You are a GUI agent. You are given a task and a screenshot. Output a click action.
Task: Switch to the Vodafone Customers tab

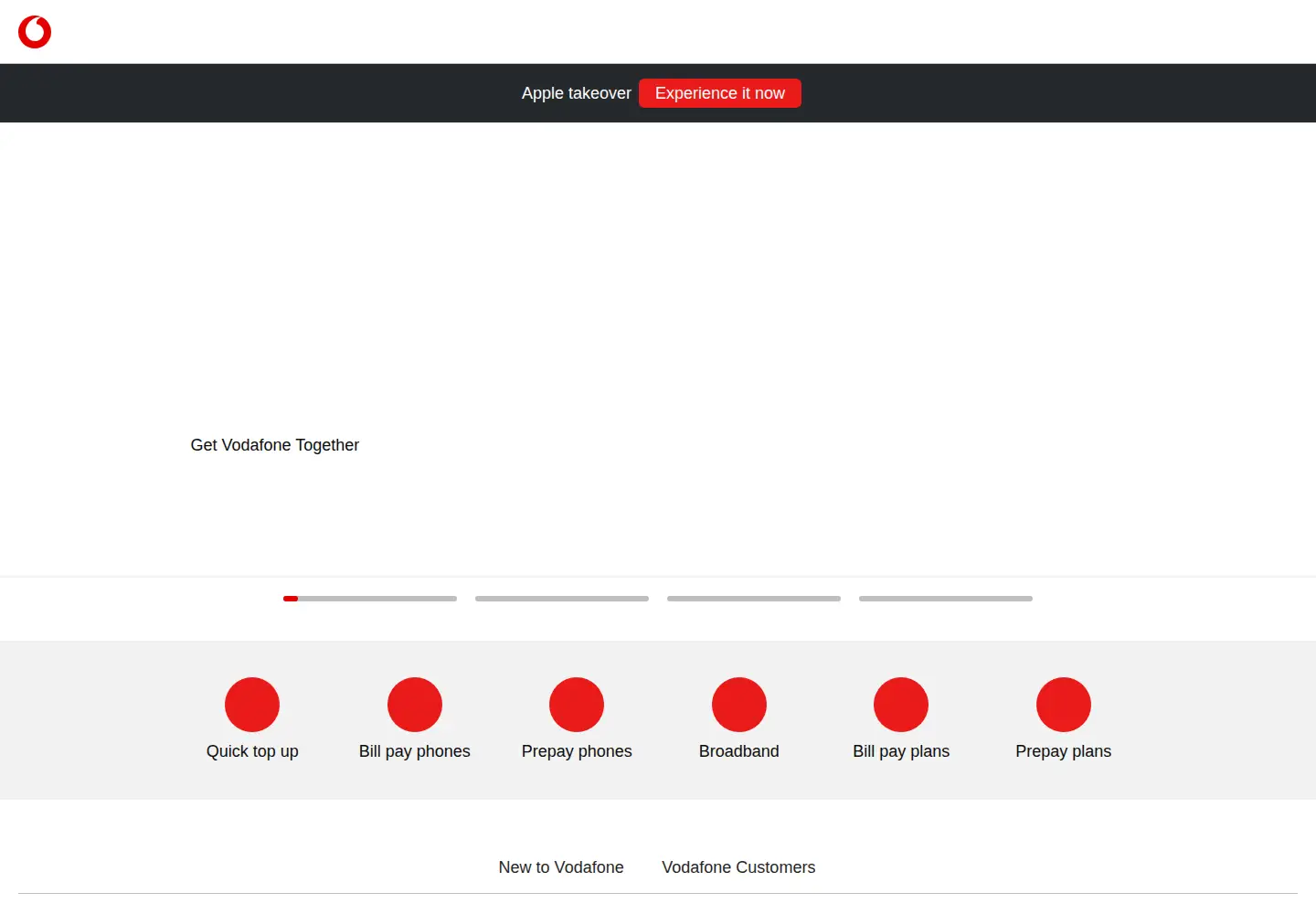[738, 867]
